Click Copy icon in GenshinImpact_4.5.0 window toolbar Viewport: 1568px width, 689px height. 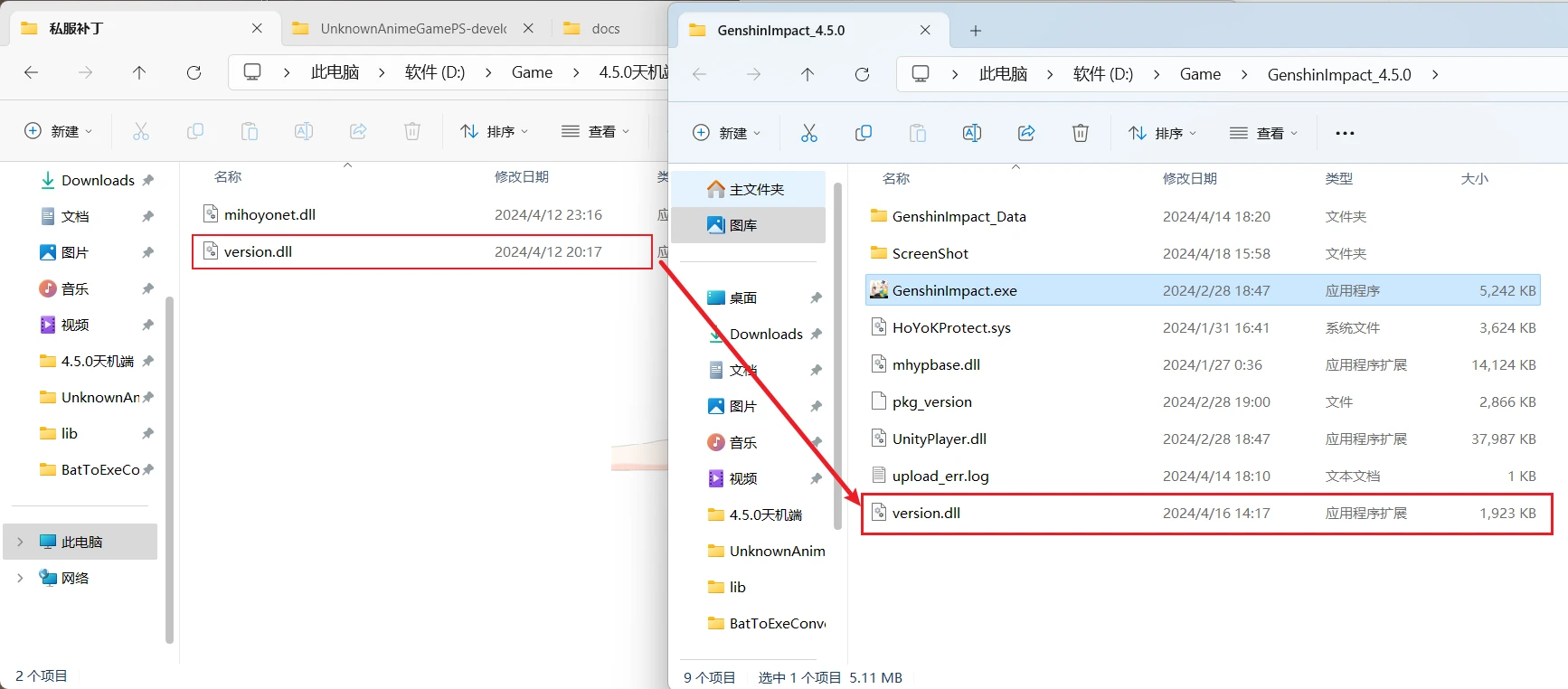click(864, 133)
